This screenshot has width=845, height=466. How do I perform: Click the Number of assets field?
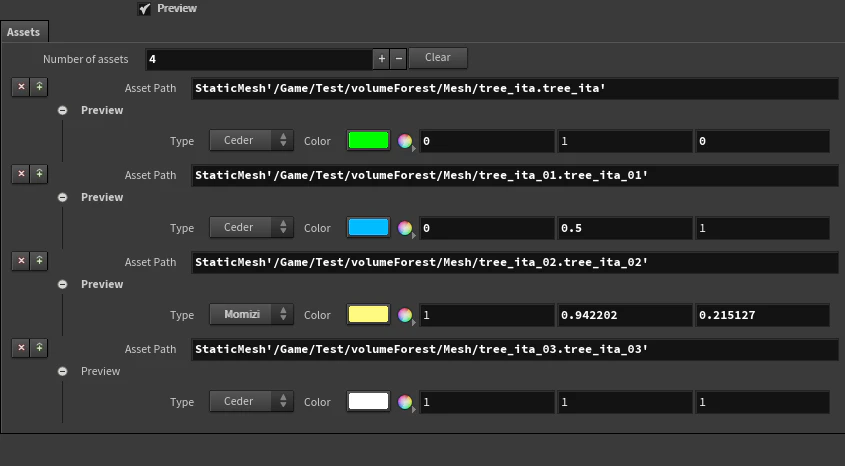(x=259, y=59)
